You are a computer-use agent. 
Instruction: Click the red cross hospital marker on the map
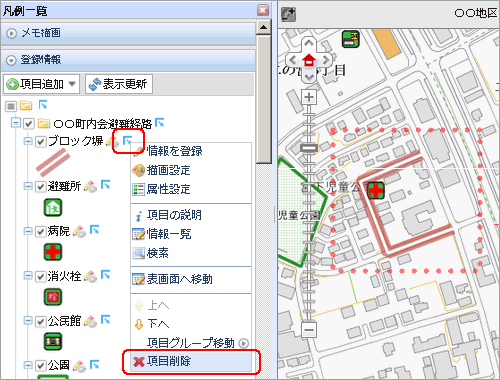pyautogui.click(x=375, y=190)
